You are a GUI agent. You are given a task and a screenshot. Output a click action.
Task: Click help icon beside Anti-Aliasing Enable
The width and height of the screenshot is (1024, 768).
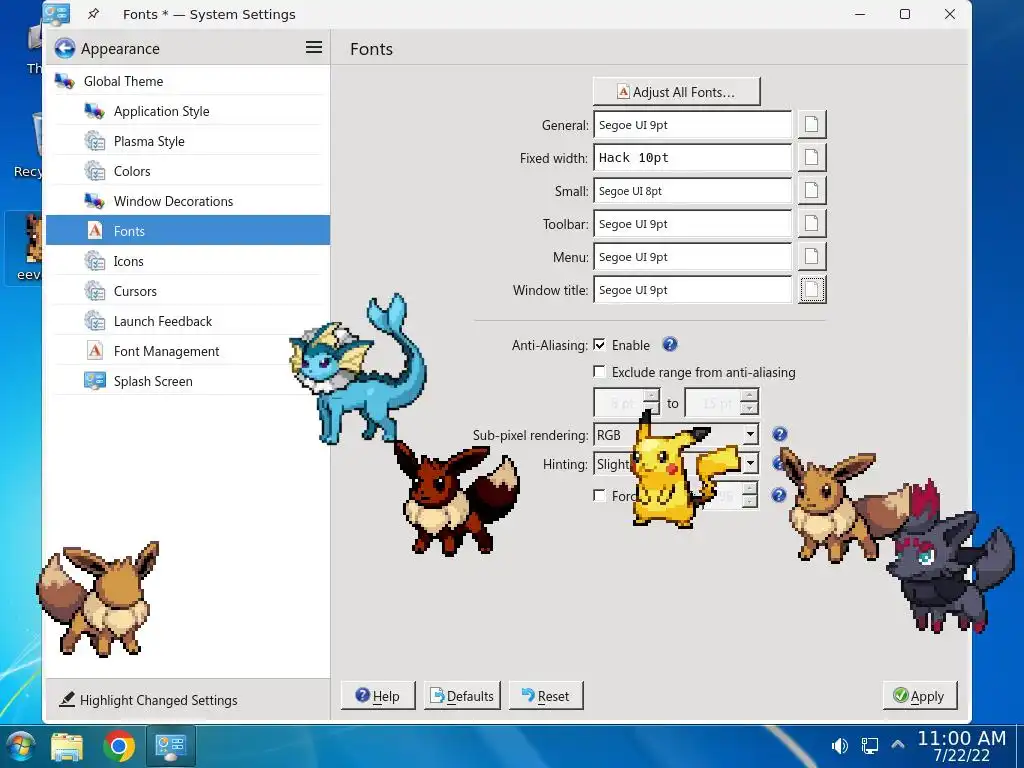[669, 344]
